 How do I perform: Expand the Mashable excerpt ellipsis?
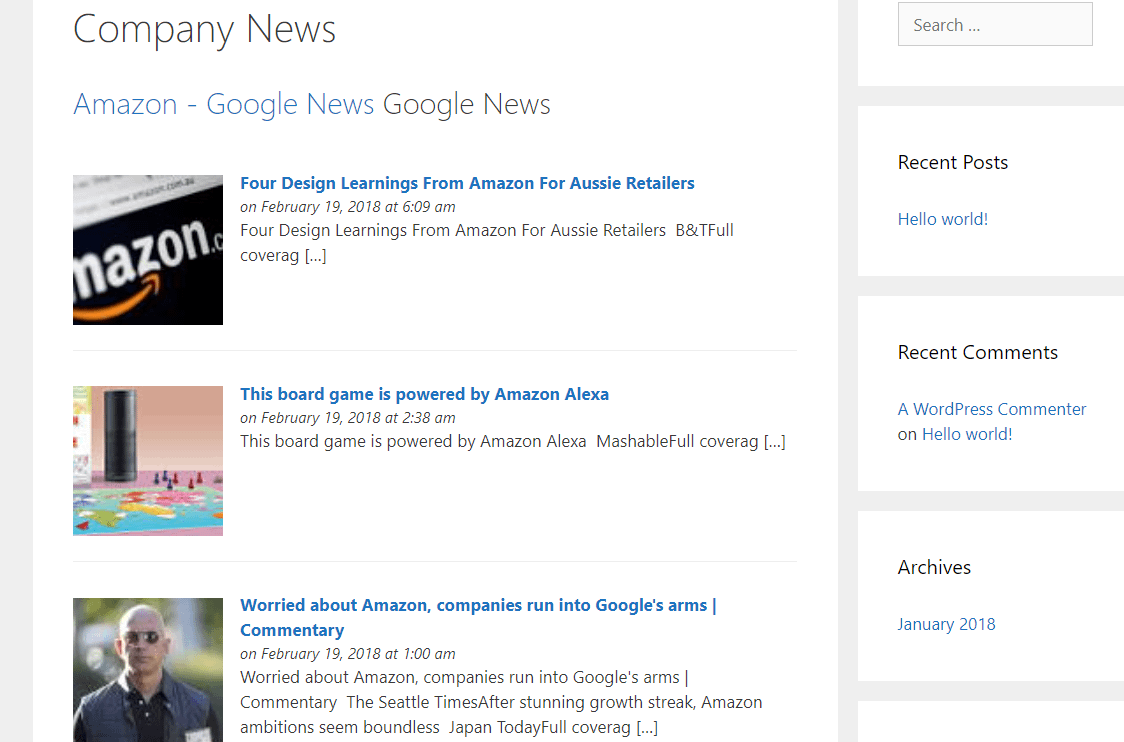774,441
